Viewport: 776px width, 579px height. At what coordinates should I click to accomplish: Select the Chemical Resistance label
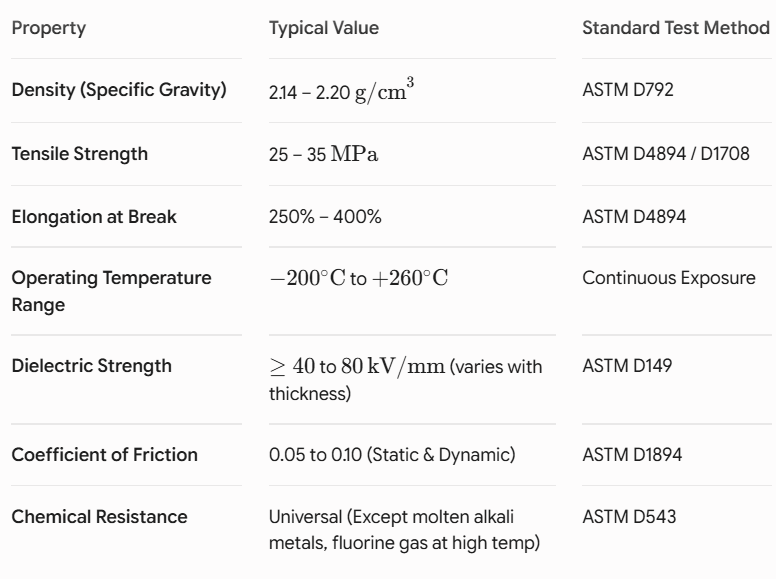99,517
